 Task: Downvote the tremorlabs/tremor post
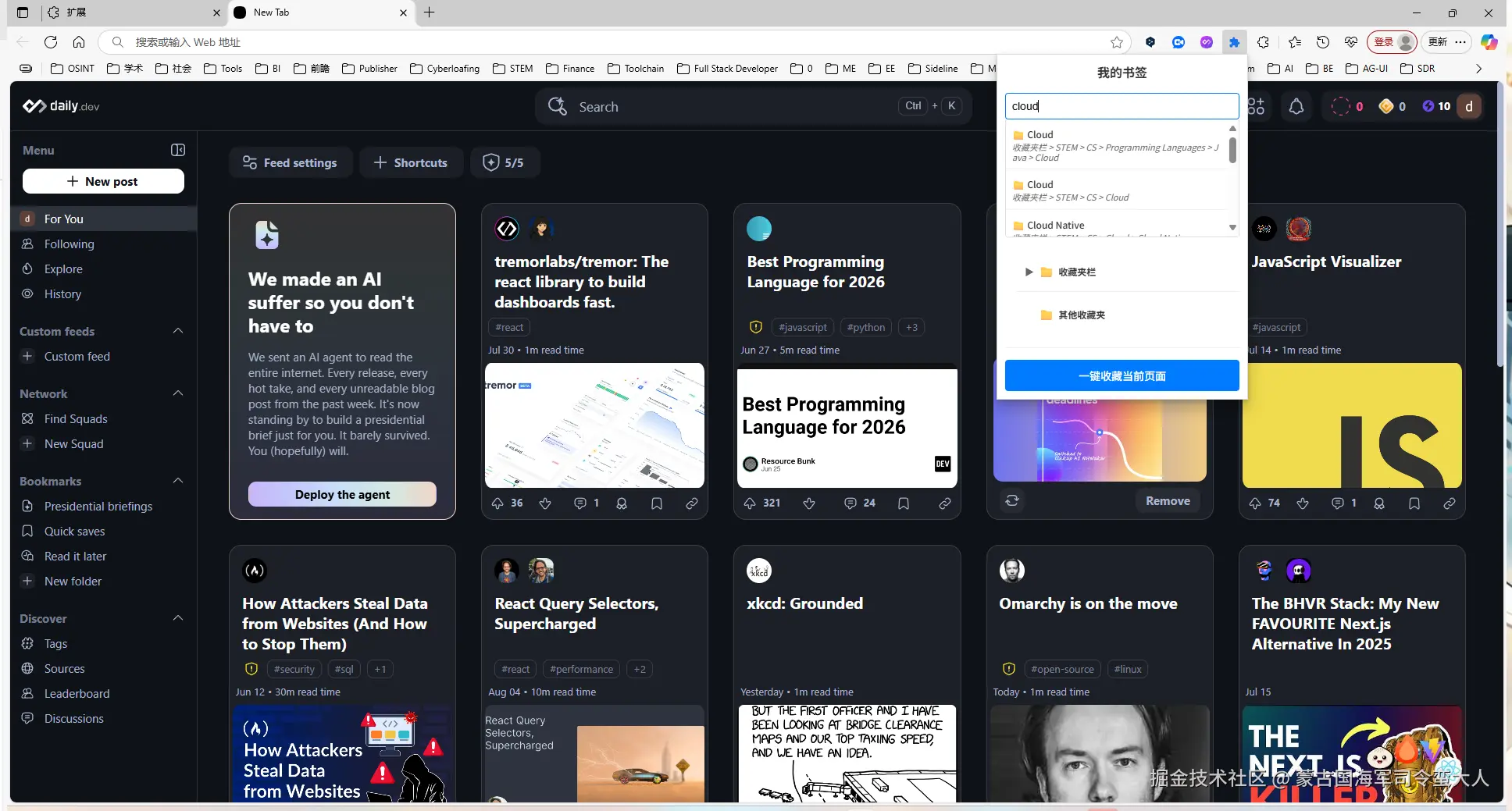[545, 503]
